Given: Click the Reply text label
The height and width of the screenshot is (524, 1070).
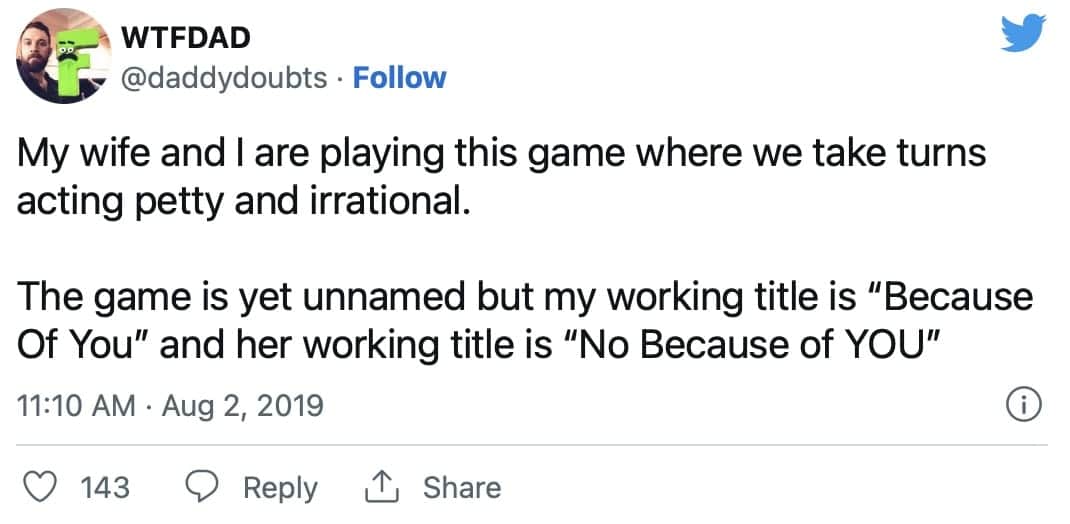Looking at the screenshot, I should click(x=280, y=489).
